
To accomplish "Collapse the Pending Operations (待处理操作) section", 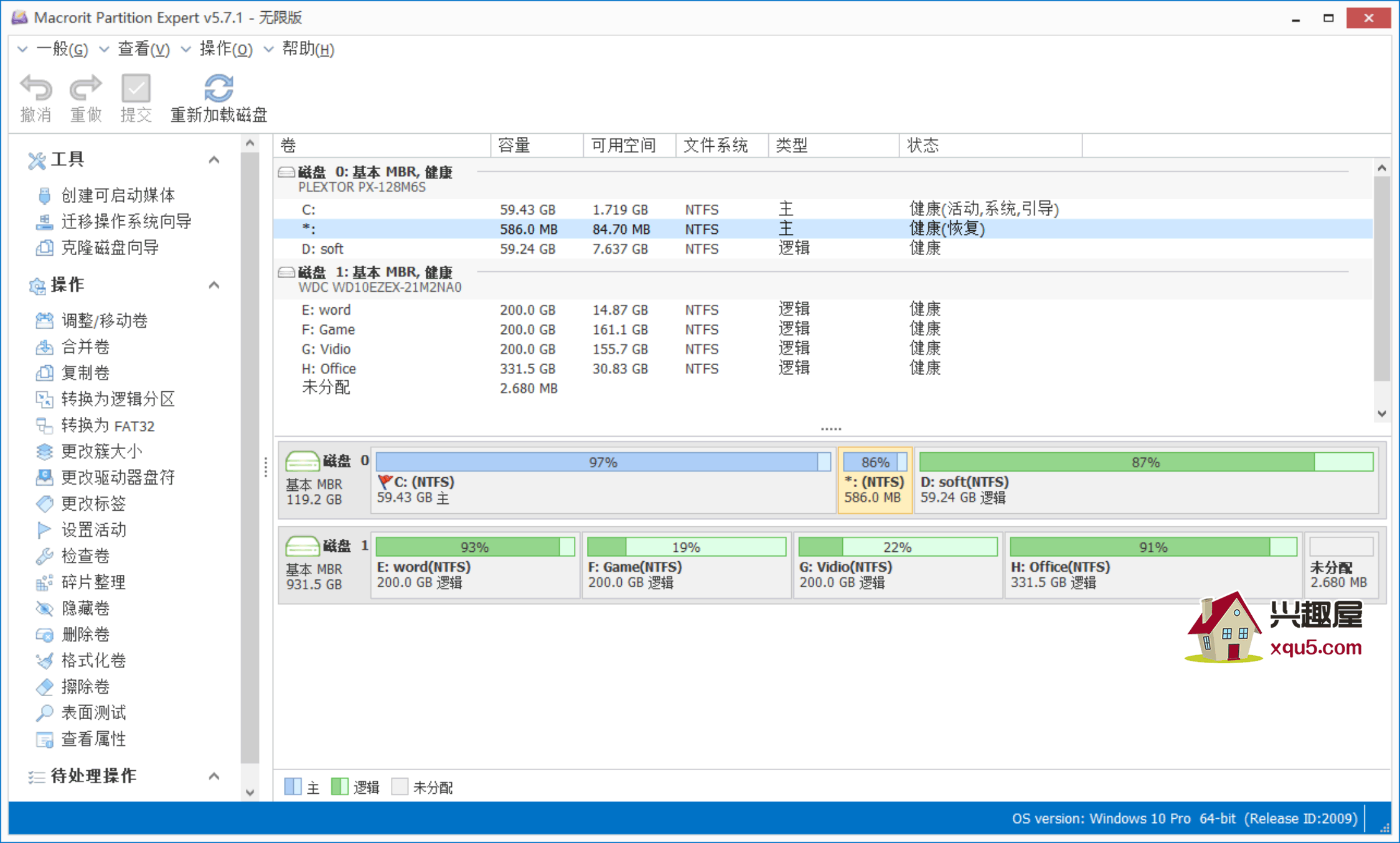I will click(214, 776).
